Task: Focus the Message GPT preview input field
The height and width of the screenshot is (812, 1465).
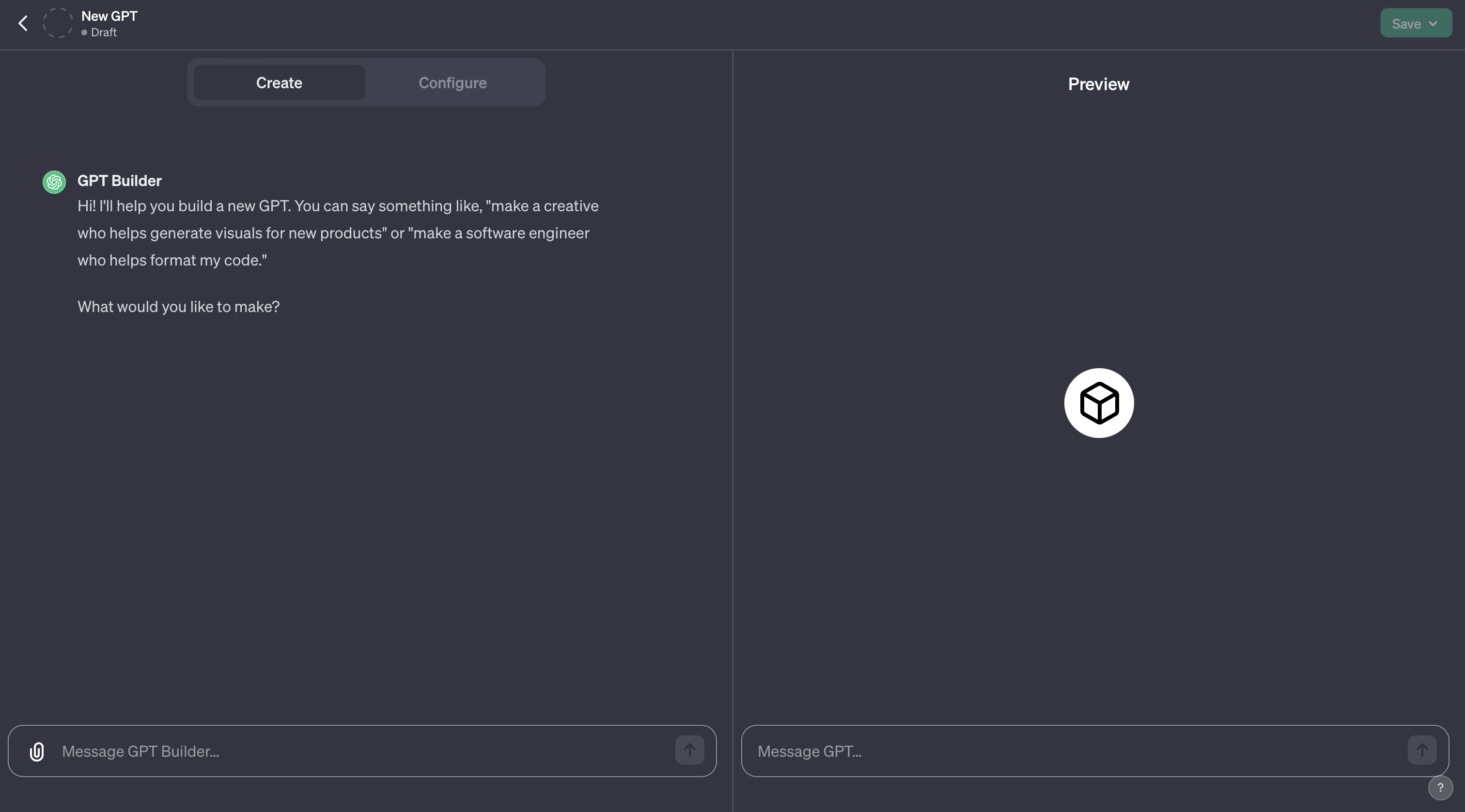Action: click(x=1095, y=751)
